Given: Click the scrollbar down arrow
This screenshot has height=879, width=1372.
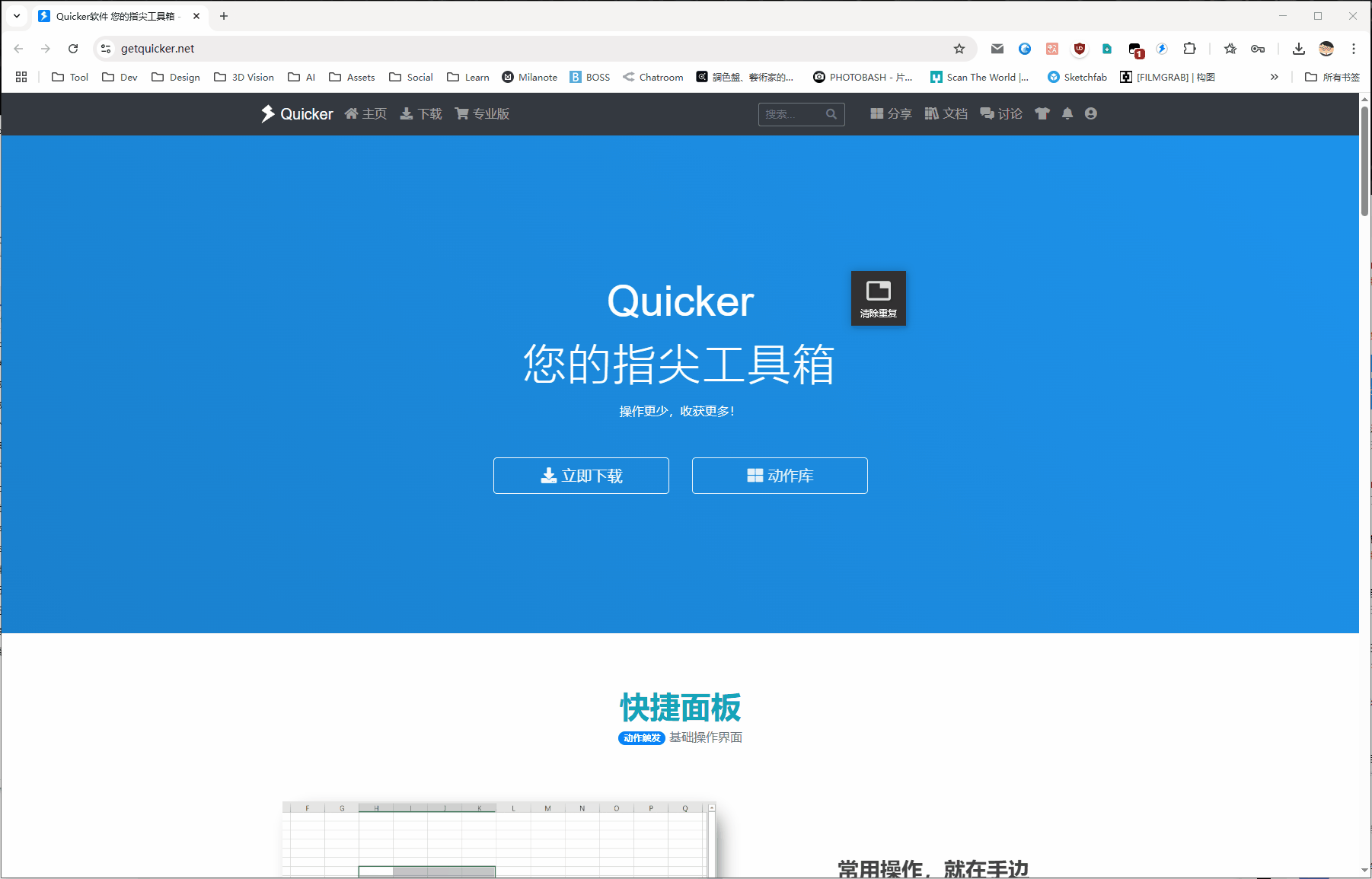Looking at the screenshot, I should tap(1365, 870).
